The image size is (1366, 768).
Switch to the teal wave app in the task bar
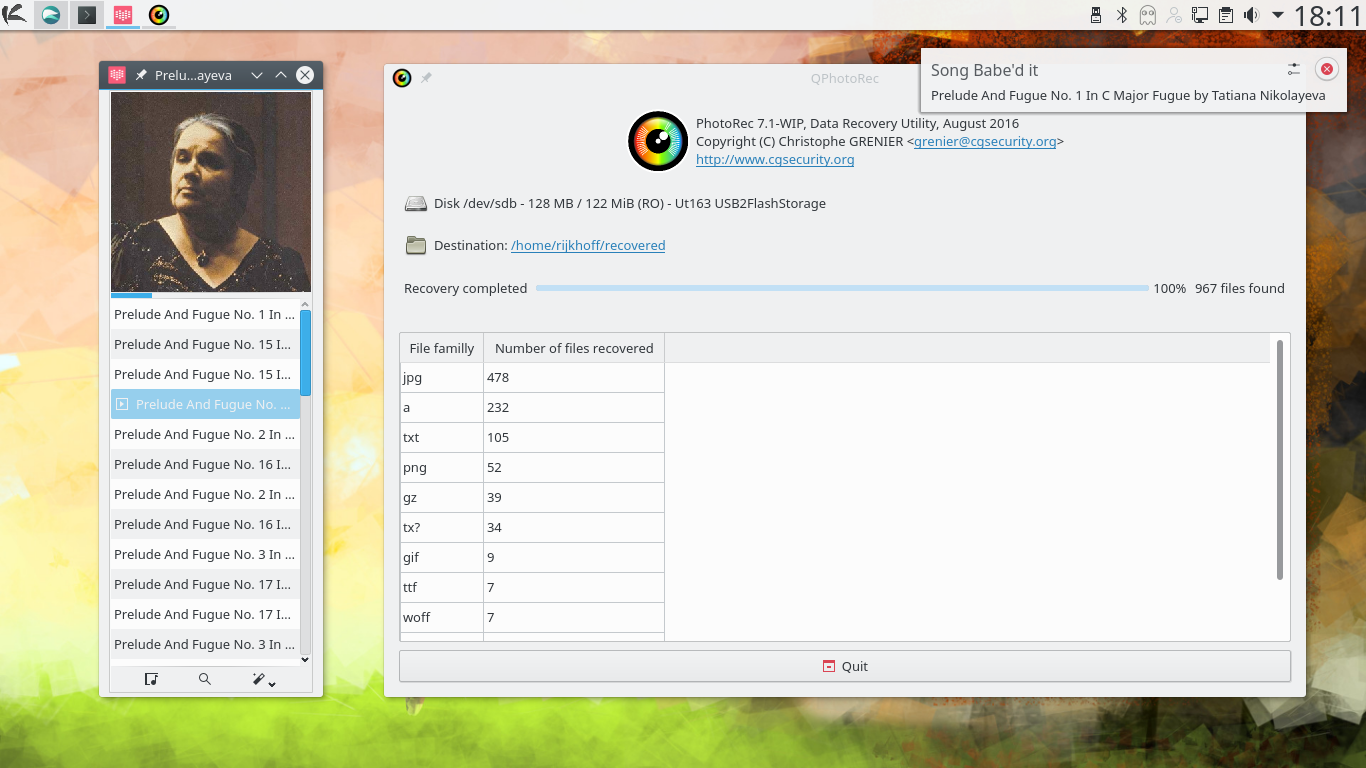click(x=49, y=15)
